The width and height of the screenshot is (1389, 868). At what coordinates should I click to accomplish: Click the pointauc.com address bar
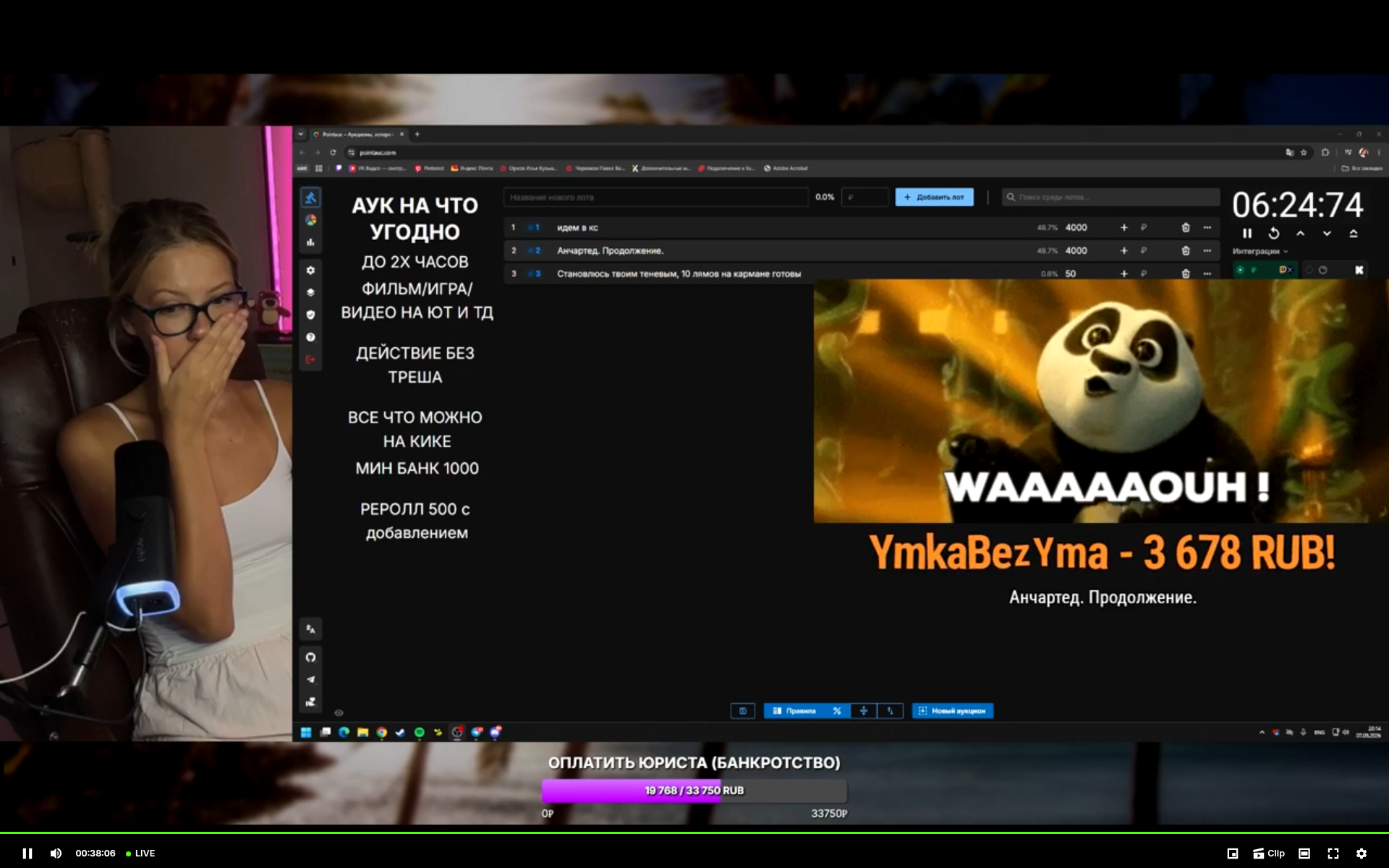coord(810,153)
